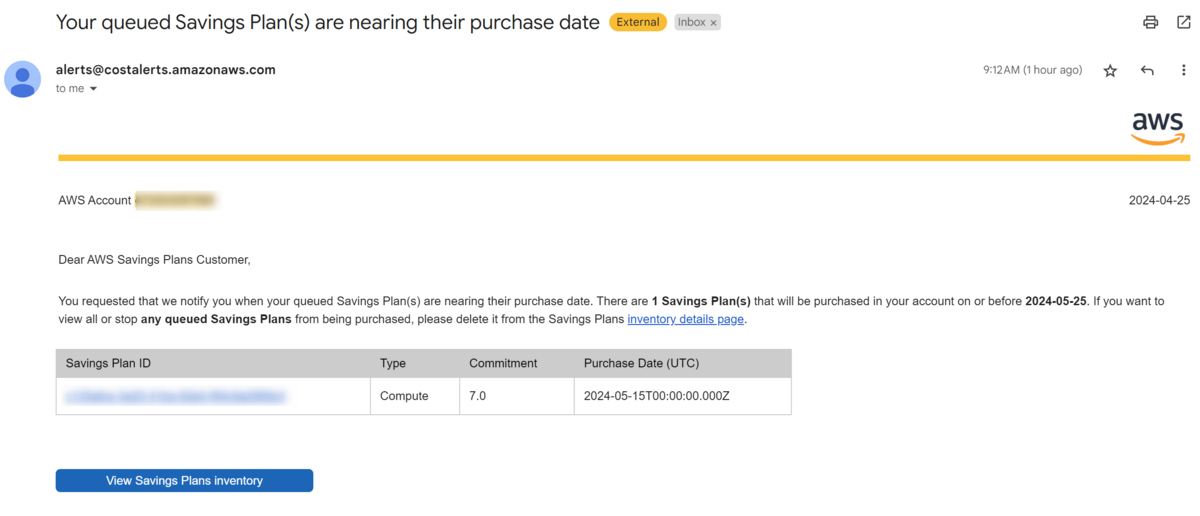Click the yellow External label

point(638,22)
